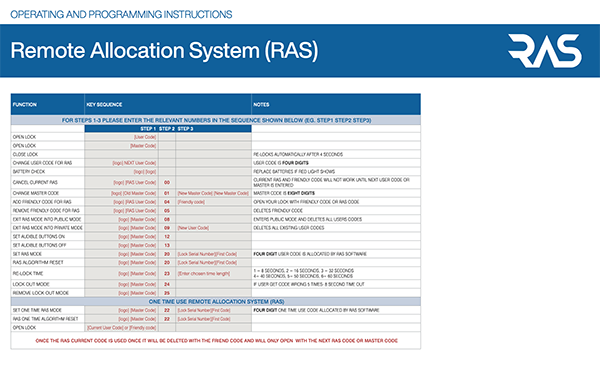This screenshot has height=369, width=600.
Task: Click the note 'Deletes friendly code'
Action: click(x=278, y=211)
